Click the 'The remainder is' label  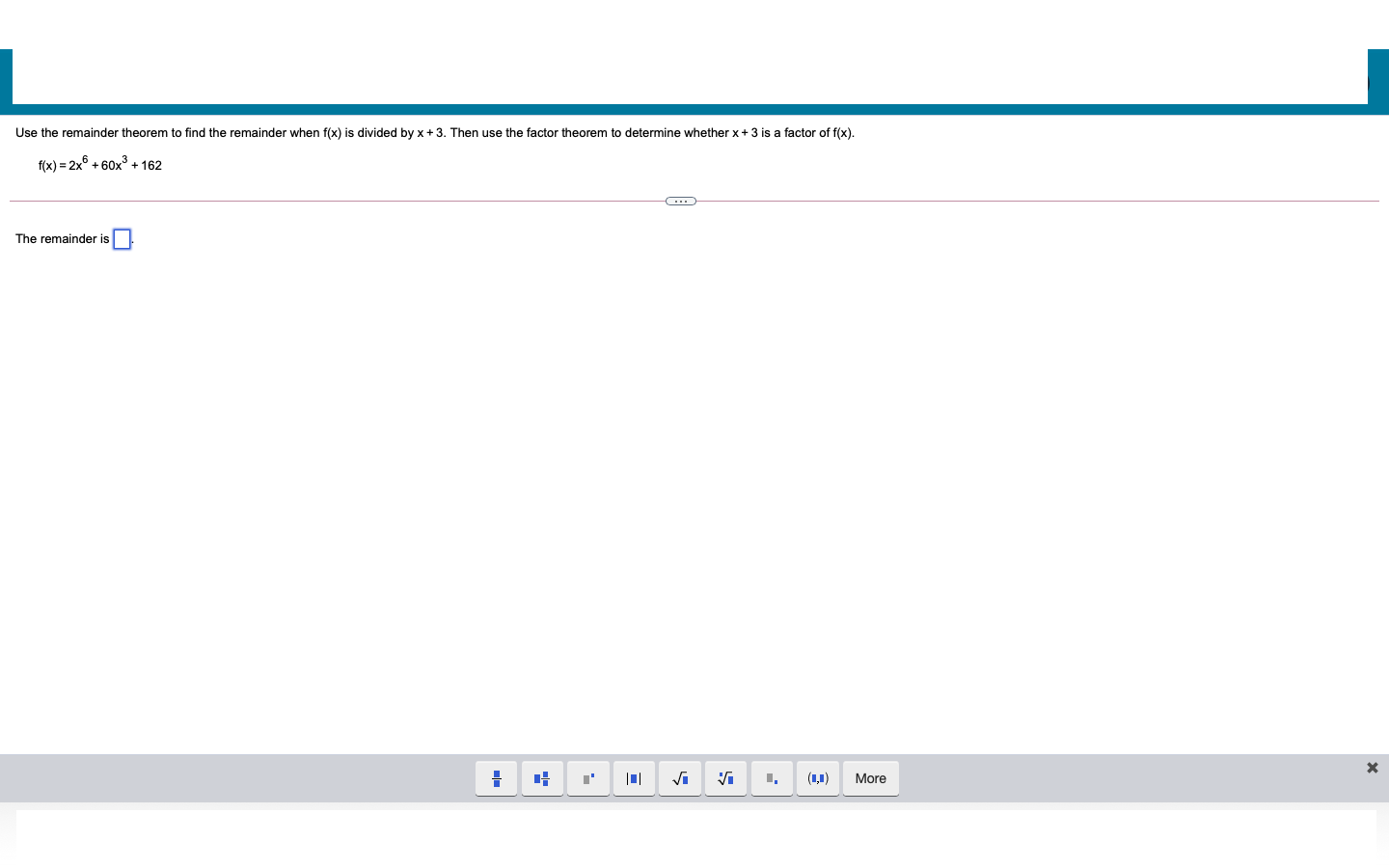point(63,239)
